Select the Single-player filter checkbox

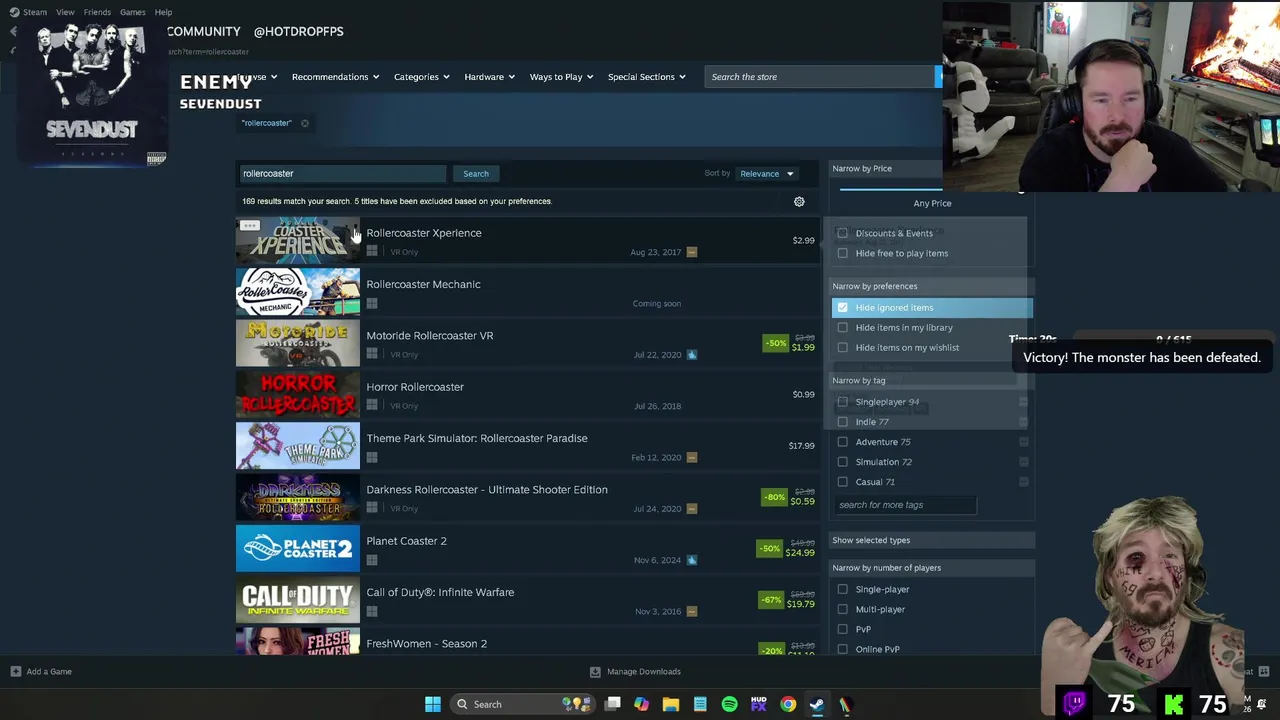click(842, 589)
